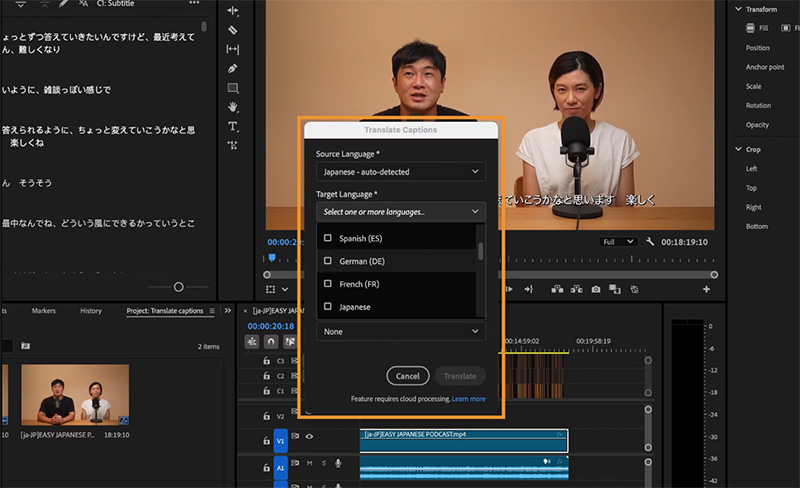800x488 pixels.
Task: Click the Translate button
Action: pos(460,376)
